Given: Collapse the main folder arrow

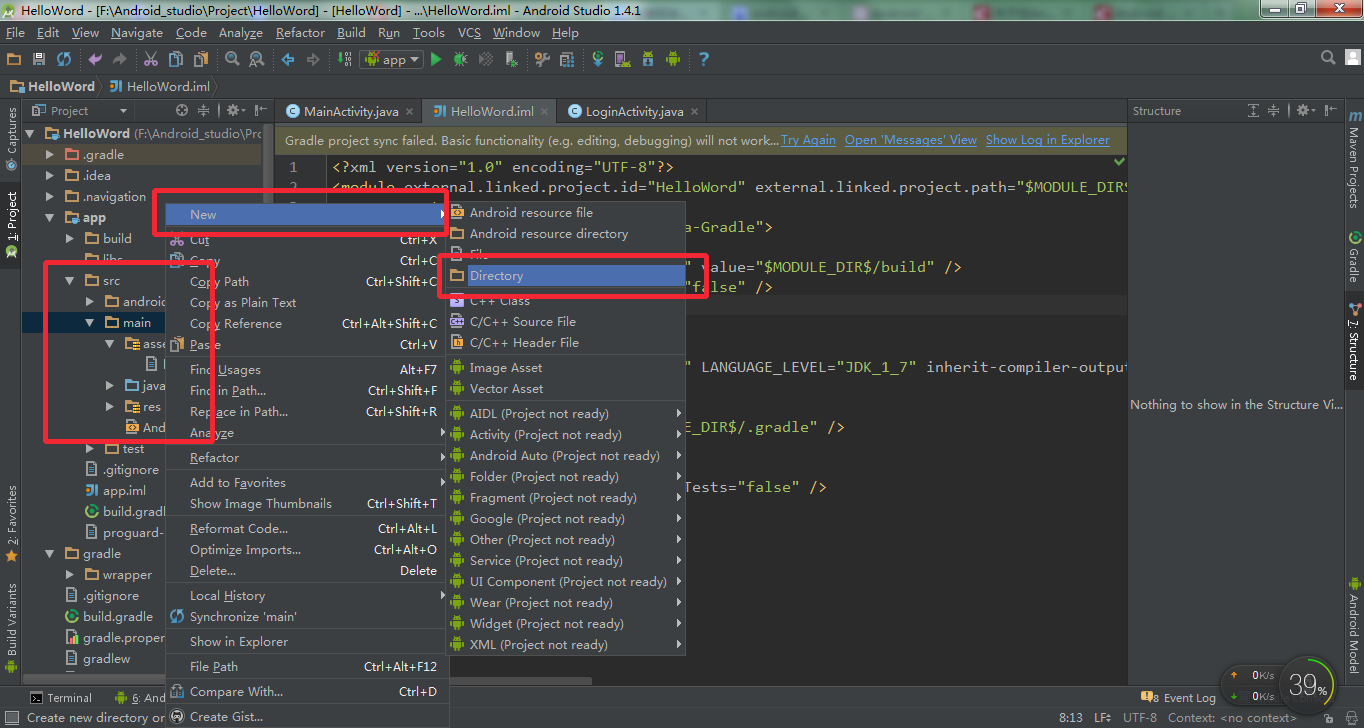Looking at the screenshot, I should point(90,322).
